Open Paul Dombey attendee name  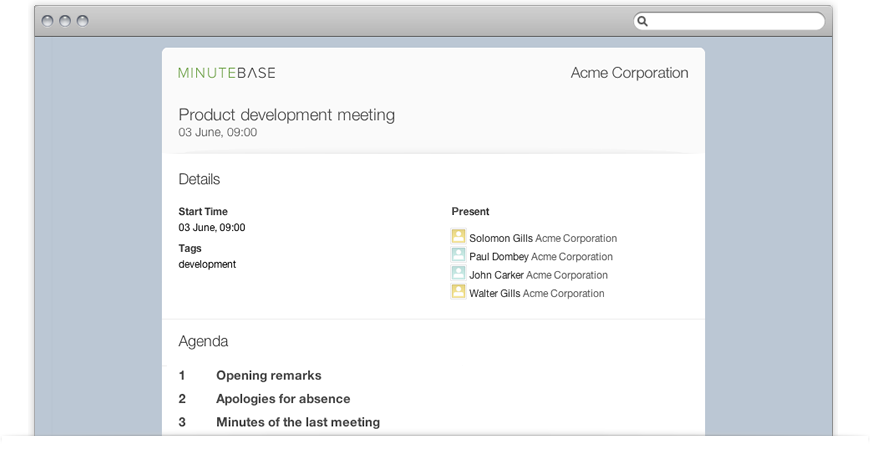498,256
